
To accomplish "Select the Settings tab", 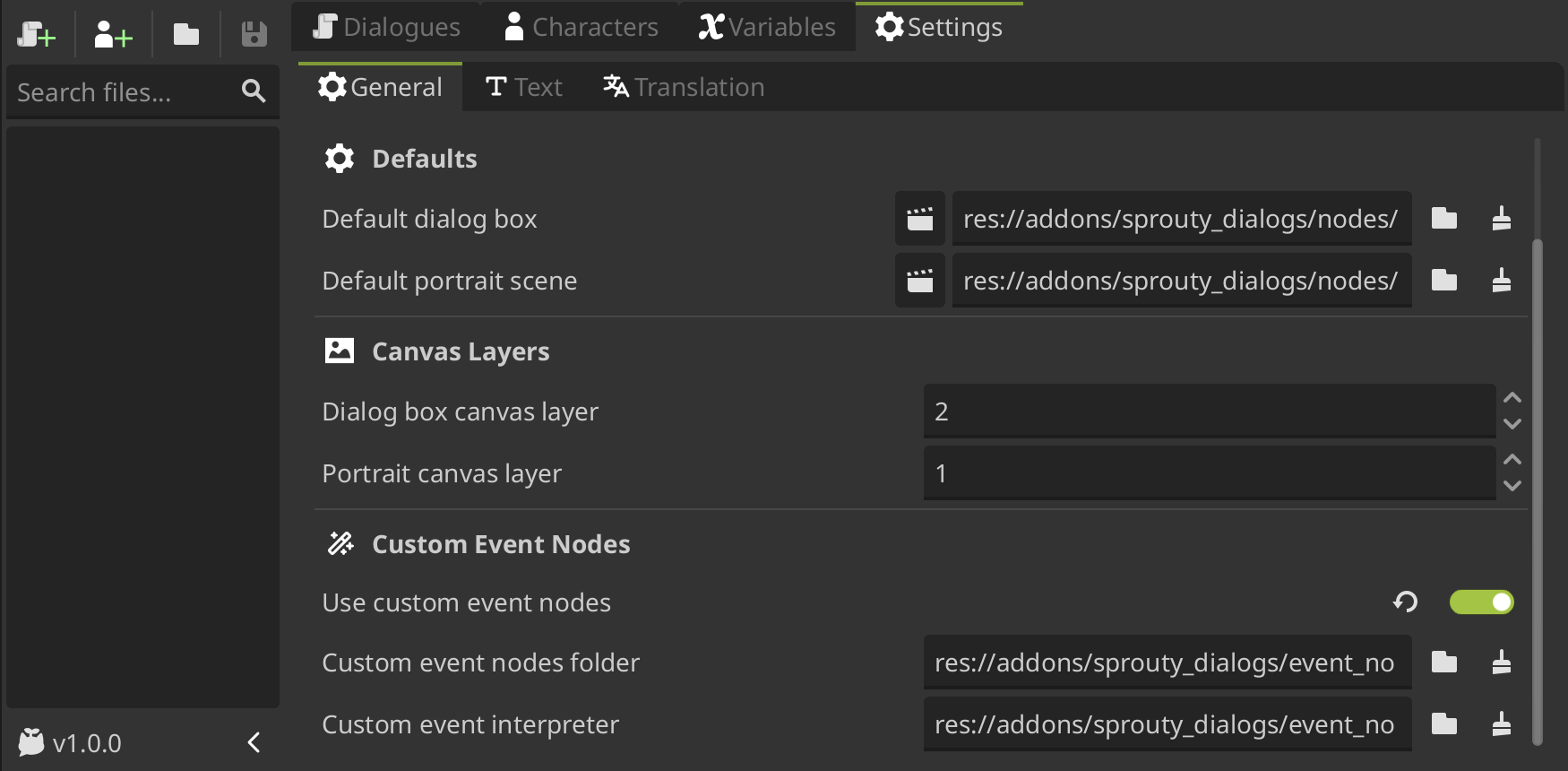I will tap(939, 27).
